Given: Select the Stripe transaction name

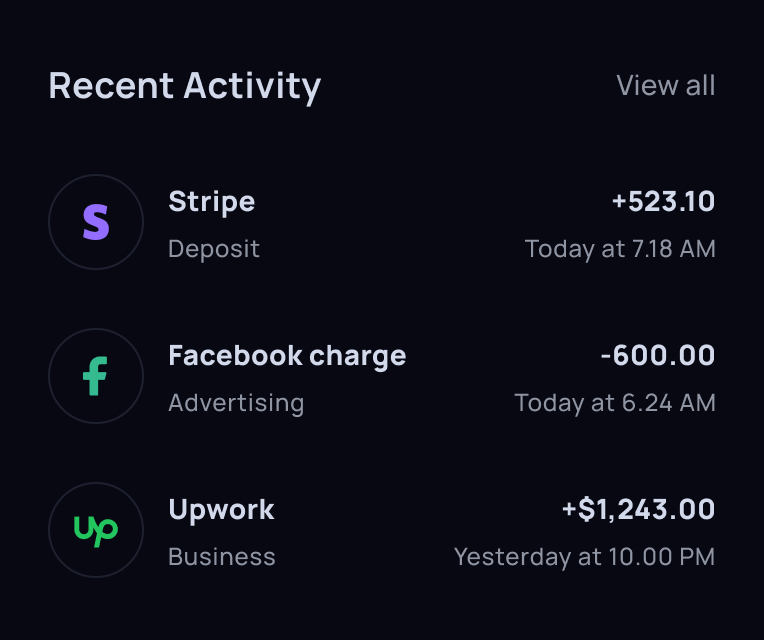Looking at the screenshot, I should click(x=211, y=202).
